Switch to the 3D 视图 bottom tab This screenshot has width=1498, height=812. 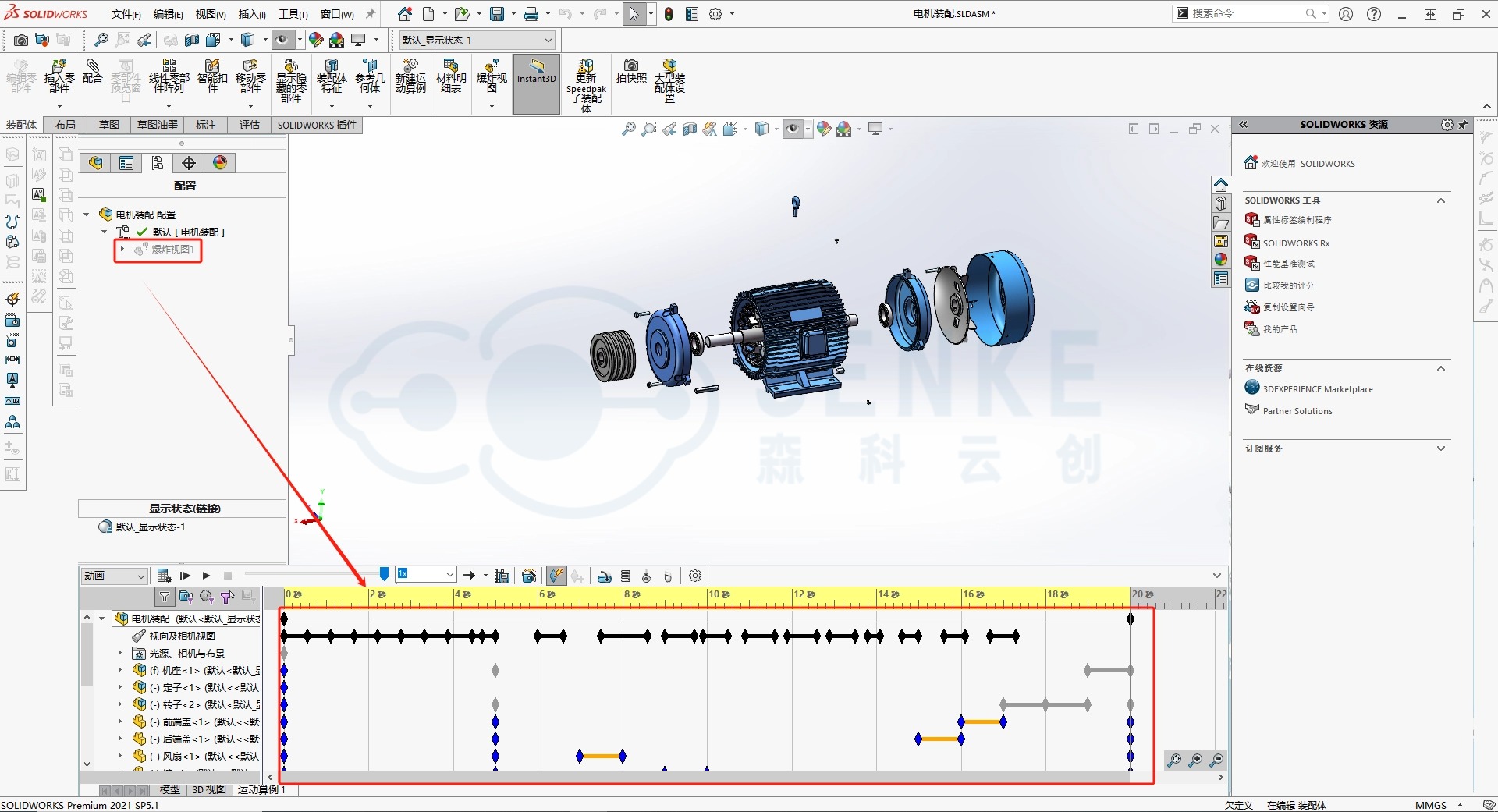pyautogui.click(x=209, y=790)
